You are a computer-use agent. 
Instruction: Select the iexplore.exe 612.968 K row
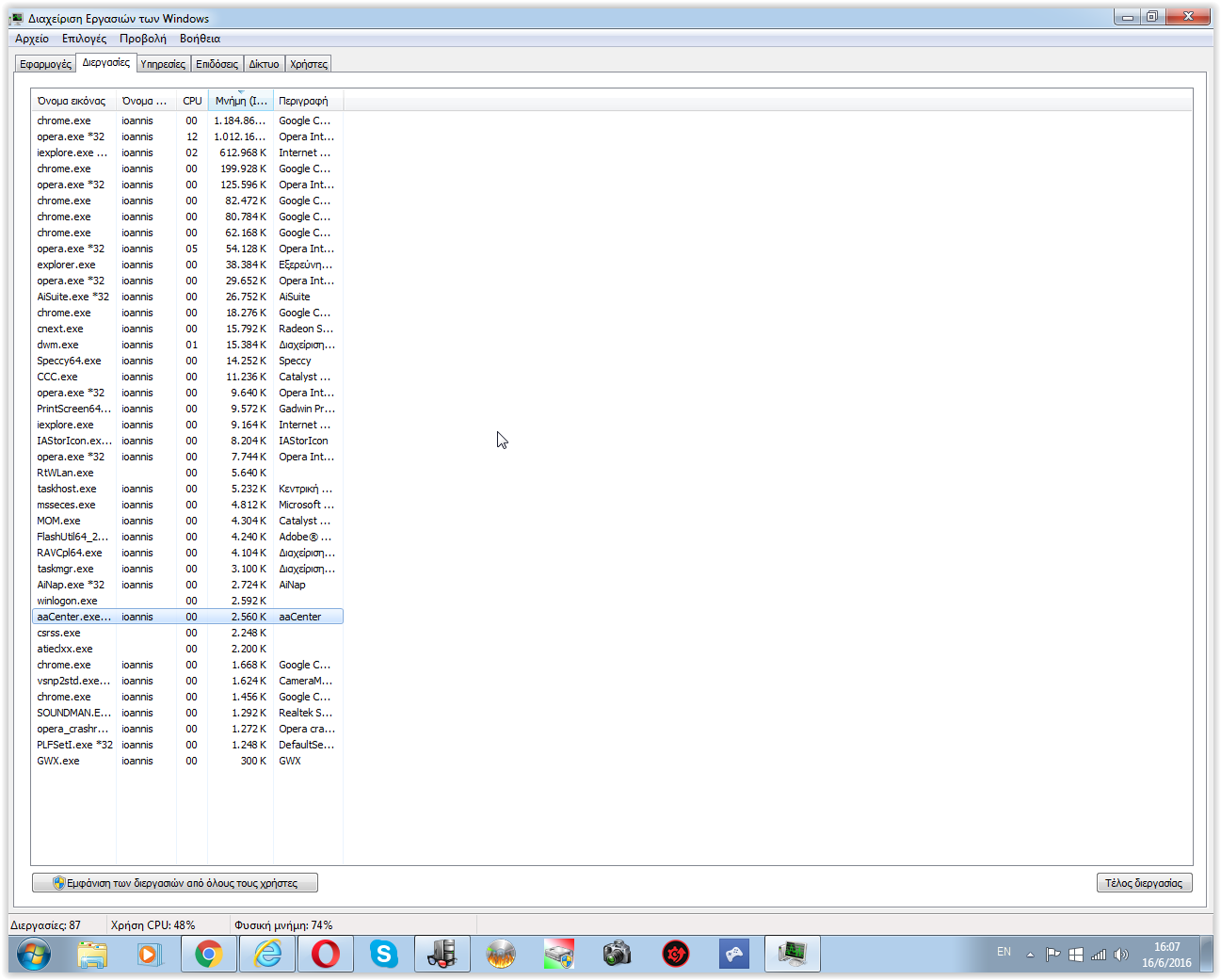tap(187, 153)
